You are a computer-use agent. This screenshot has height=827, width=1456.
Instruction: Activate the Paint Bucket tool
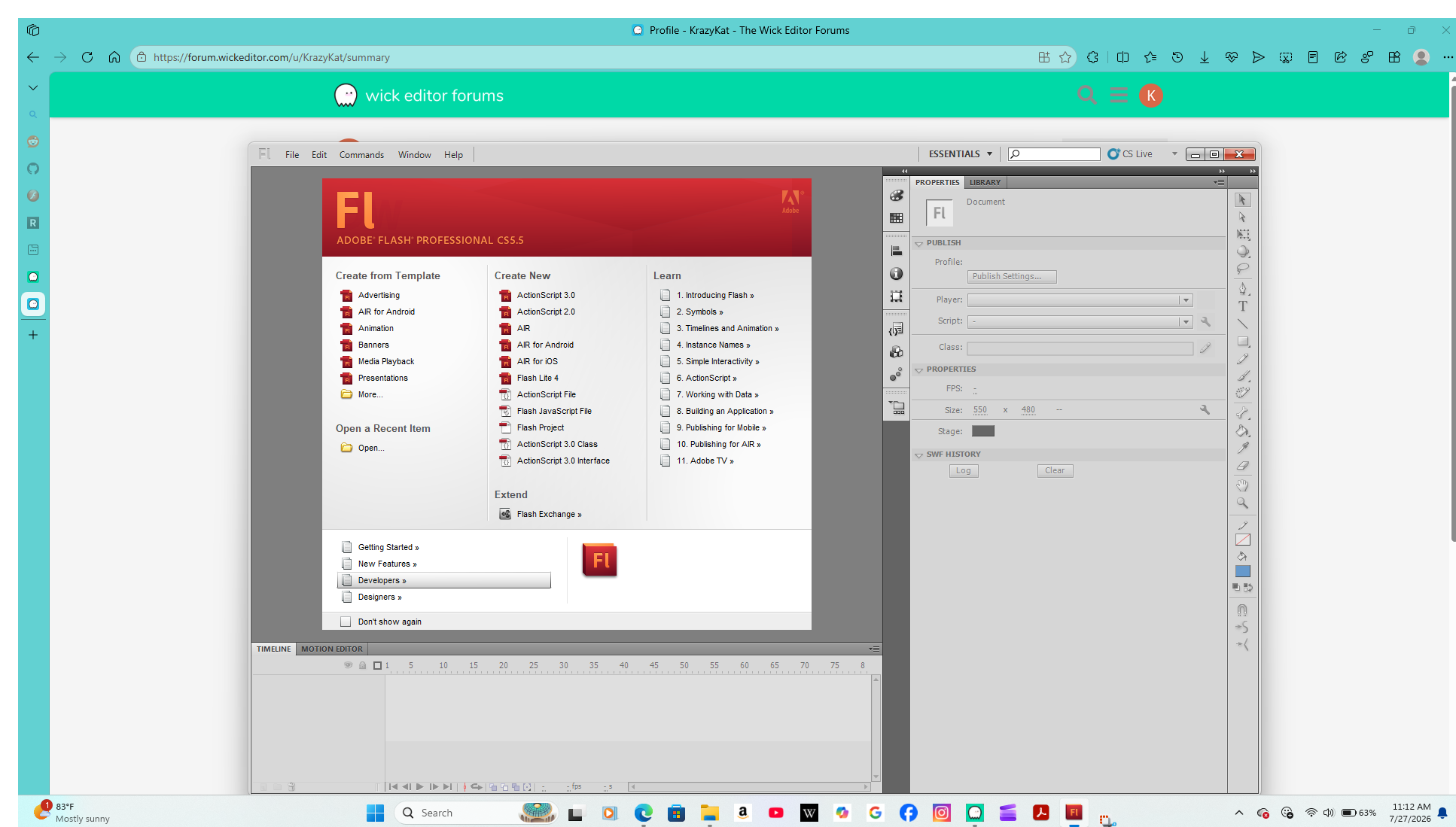(1242, 430)
